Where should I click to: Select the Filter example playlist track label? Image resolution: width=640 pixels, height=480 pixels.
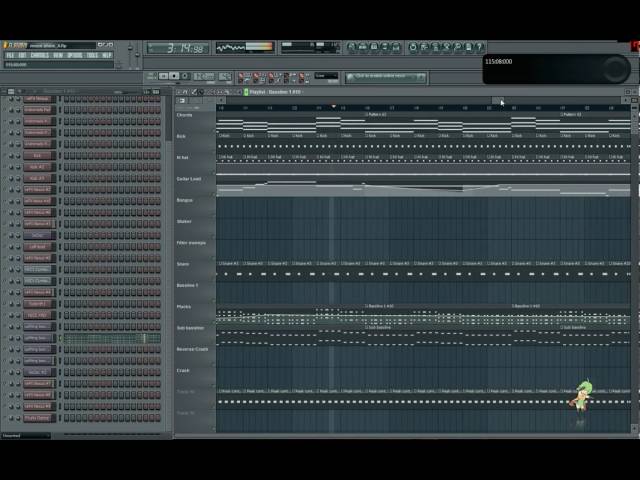[x=191, y=243]
